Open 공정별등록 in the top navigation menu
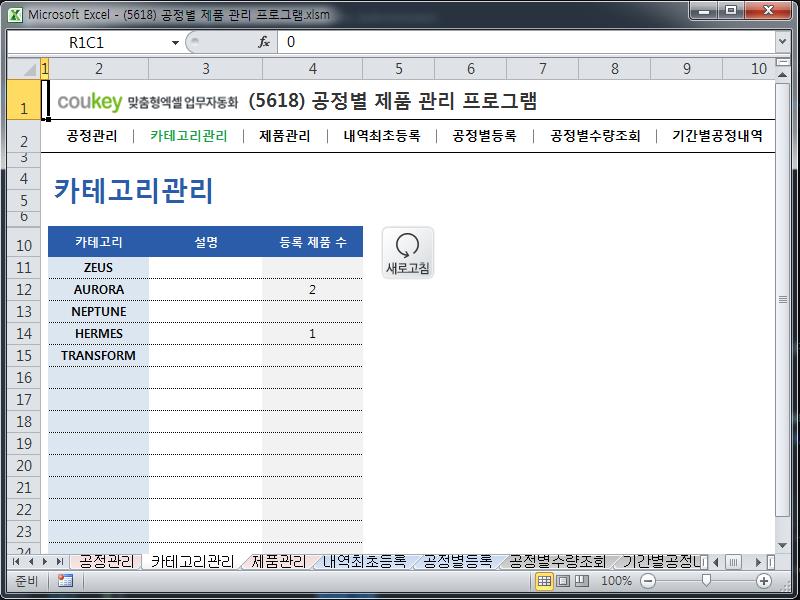The height and width of the screenshot is (600, 800). (484, 136)
